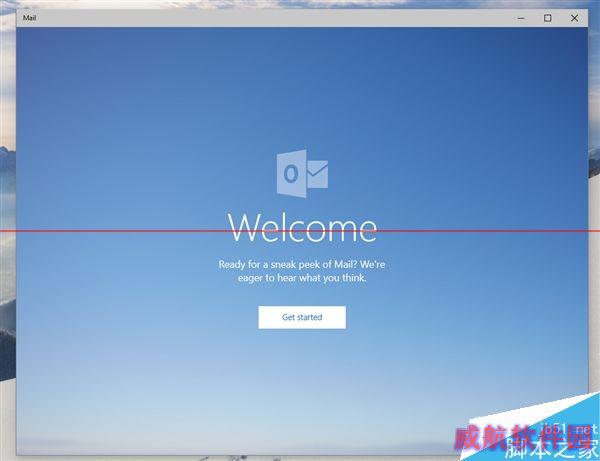This screenshot has height=461, width=600.
Task: Close the Mail window
Action: pos(574,18)
